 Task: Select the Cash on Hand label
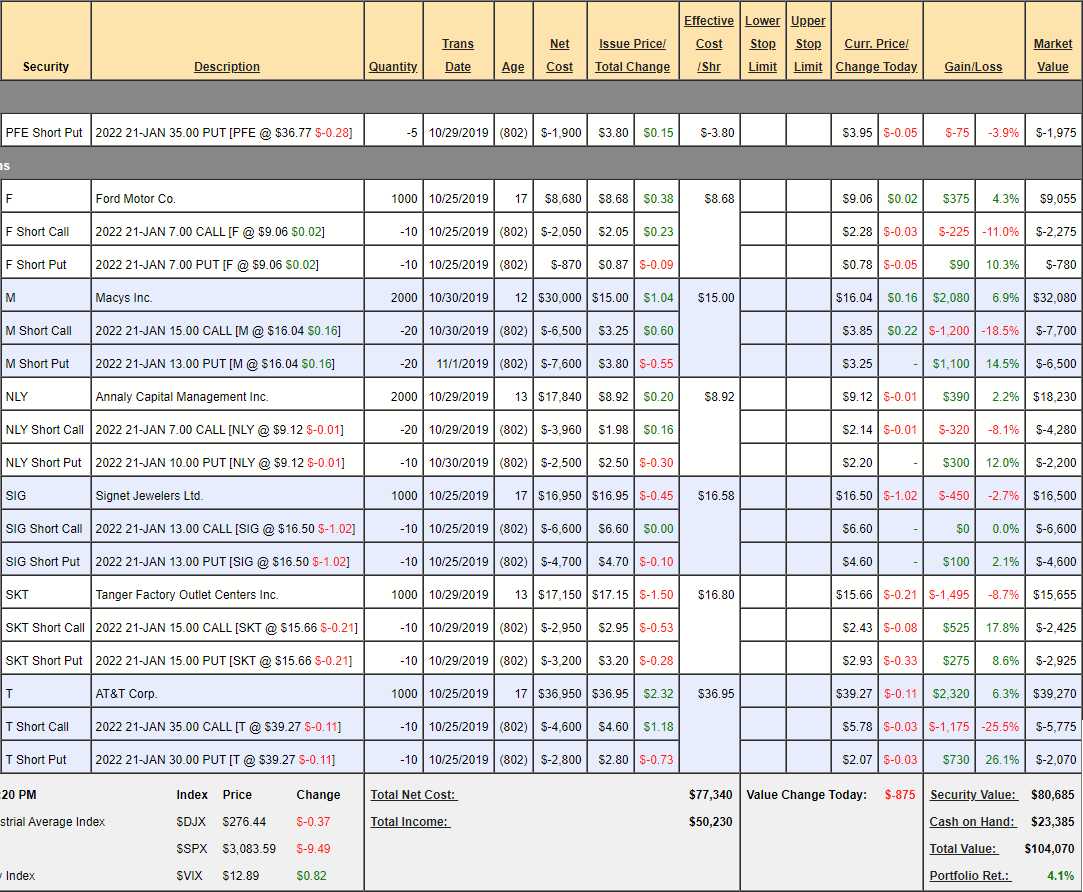pos(972,822)
